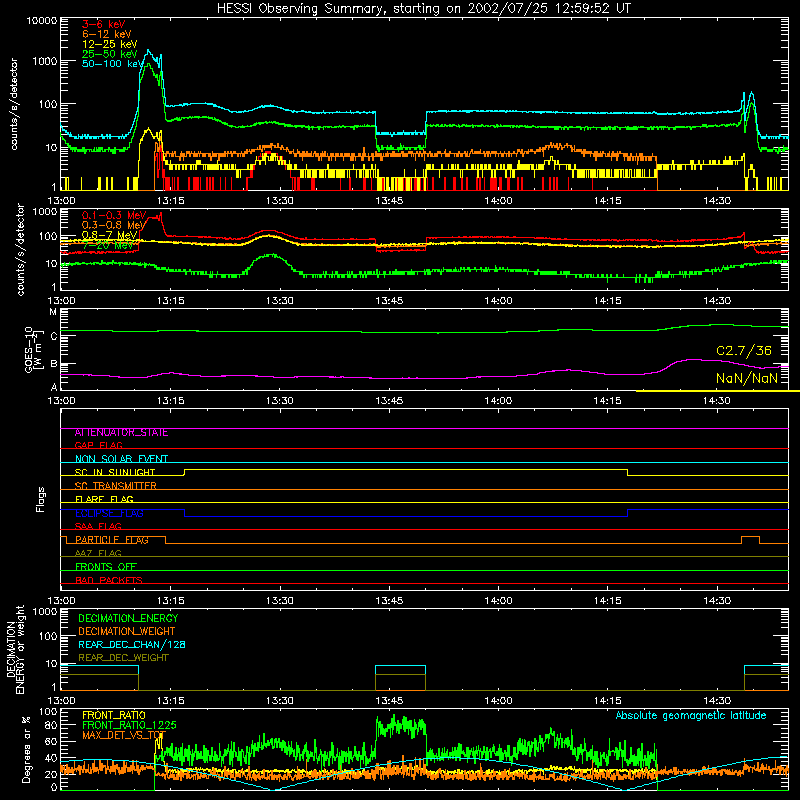The height and width of the screenshot is (800, 800).
Task: Click the 'DECIMATION_ENERGY' legend label
Action: [128, 618]
